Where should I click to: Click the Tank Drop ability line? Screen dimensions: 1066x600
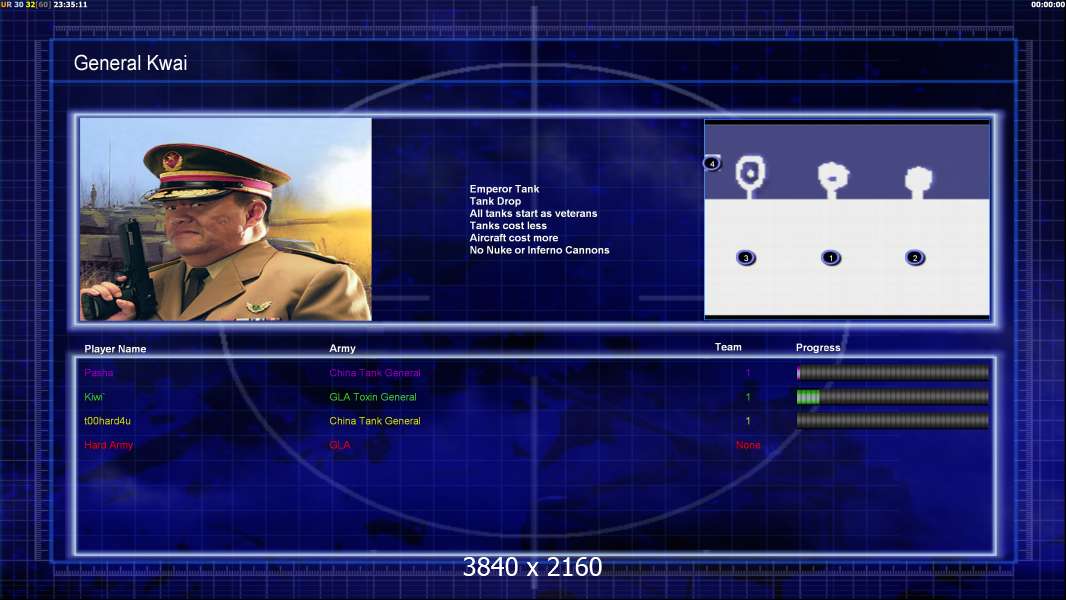pyautogui.click(x=495, y=201)
